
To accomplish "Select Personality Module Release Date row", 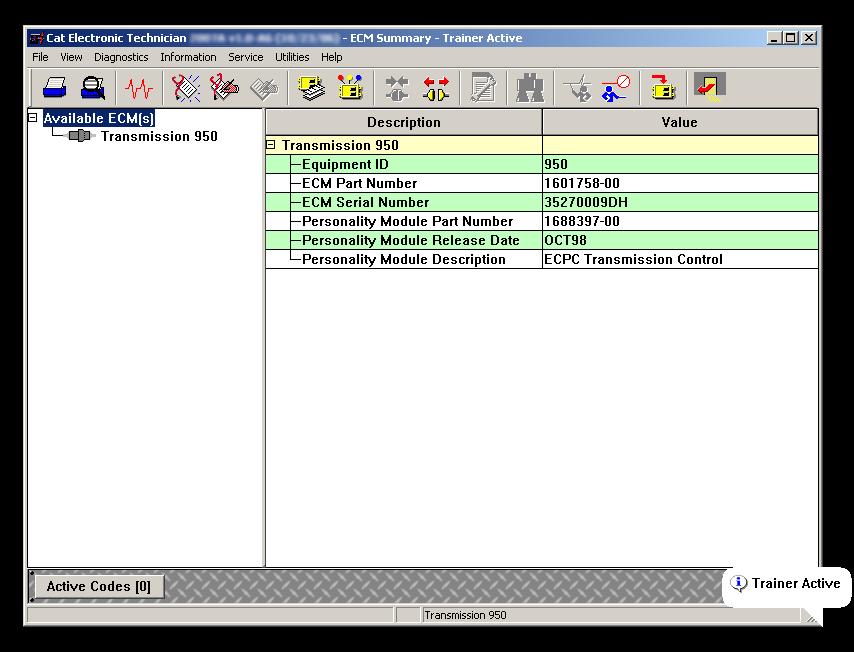I will pos(542,240).
